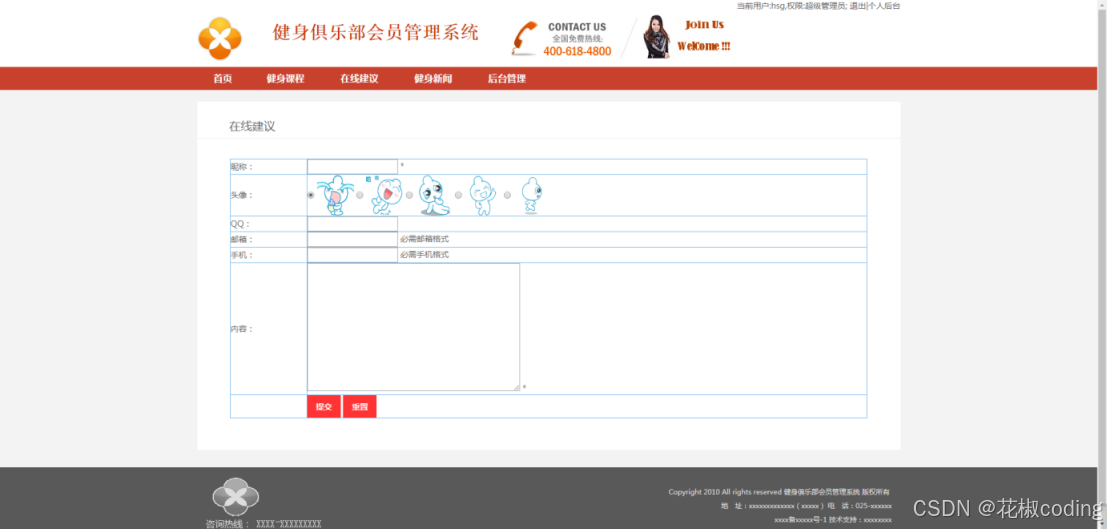The height and width of the screenshot is (529, 1107).
Task: Click the small walking avatar image
Action: (531, 195)
